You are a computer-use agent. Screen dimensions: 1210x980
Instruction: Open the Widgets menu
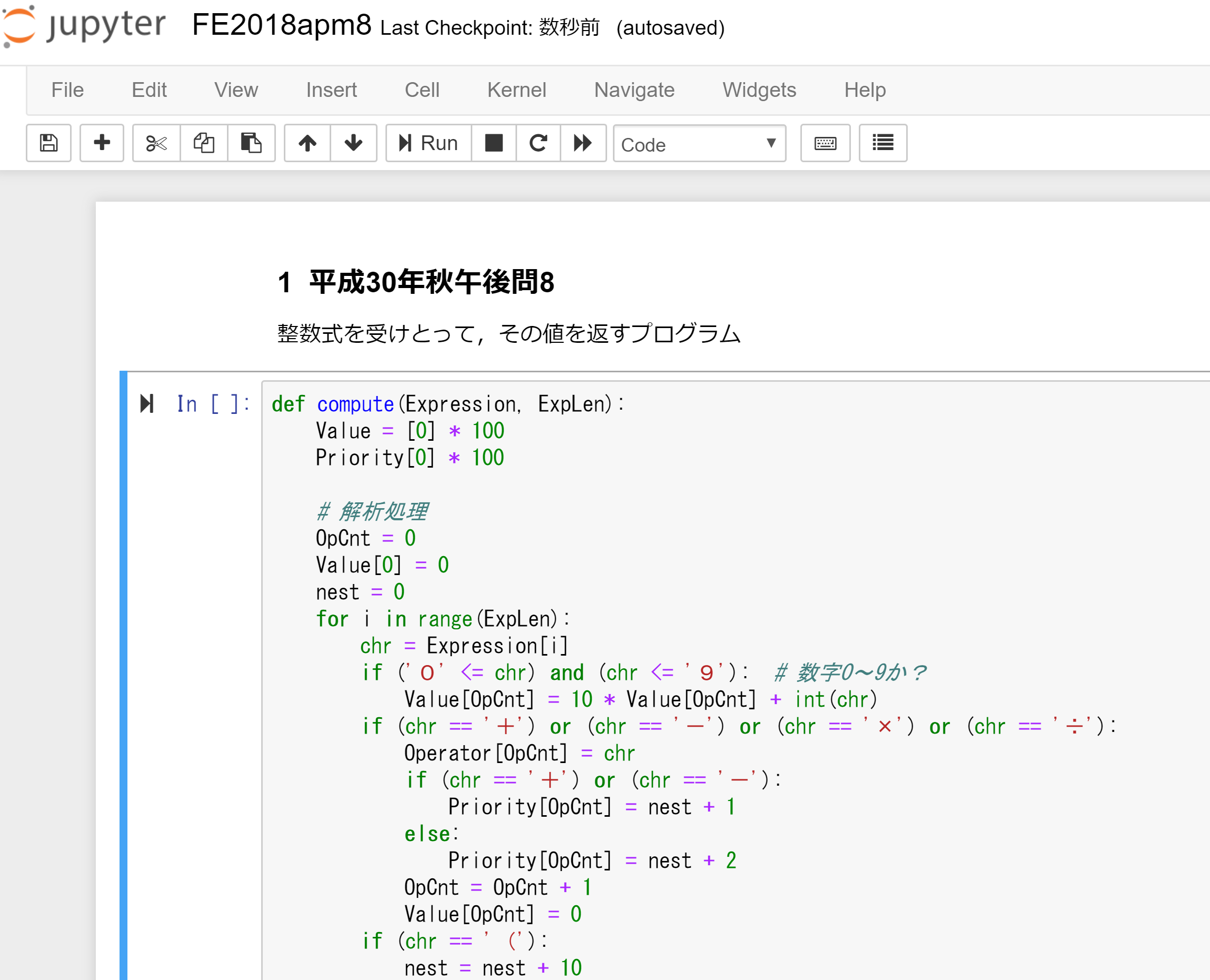coord(759,91)
